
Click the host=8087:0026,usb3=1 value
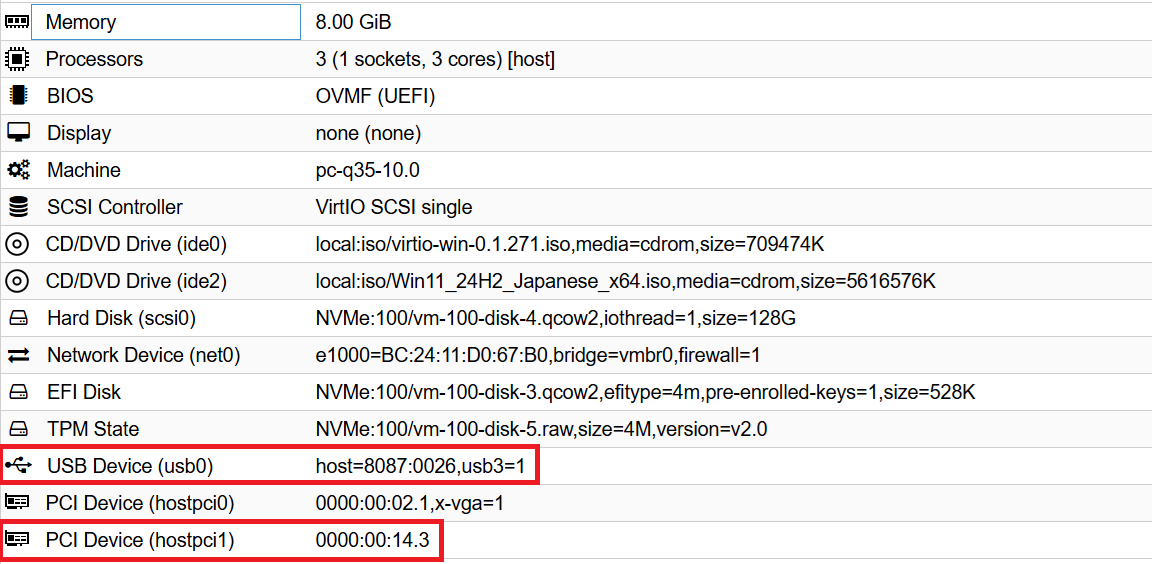(x=420, y=466)
